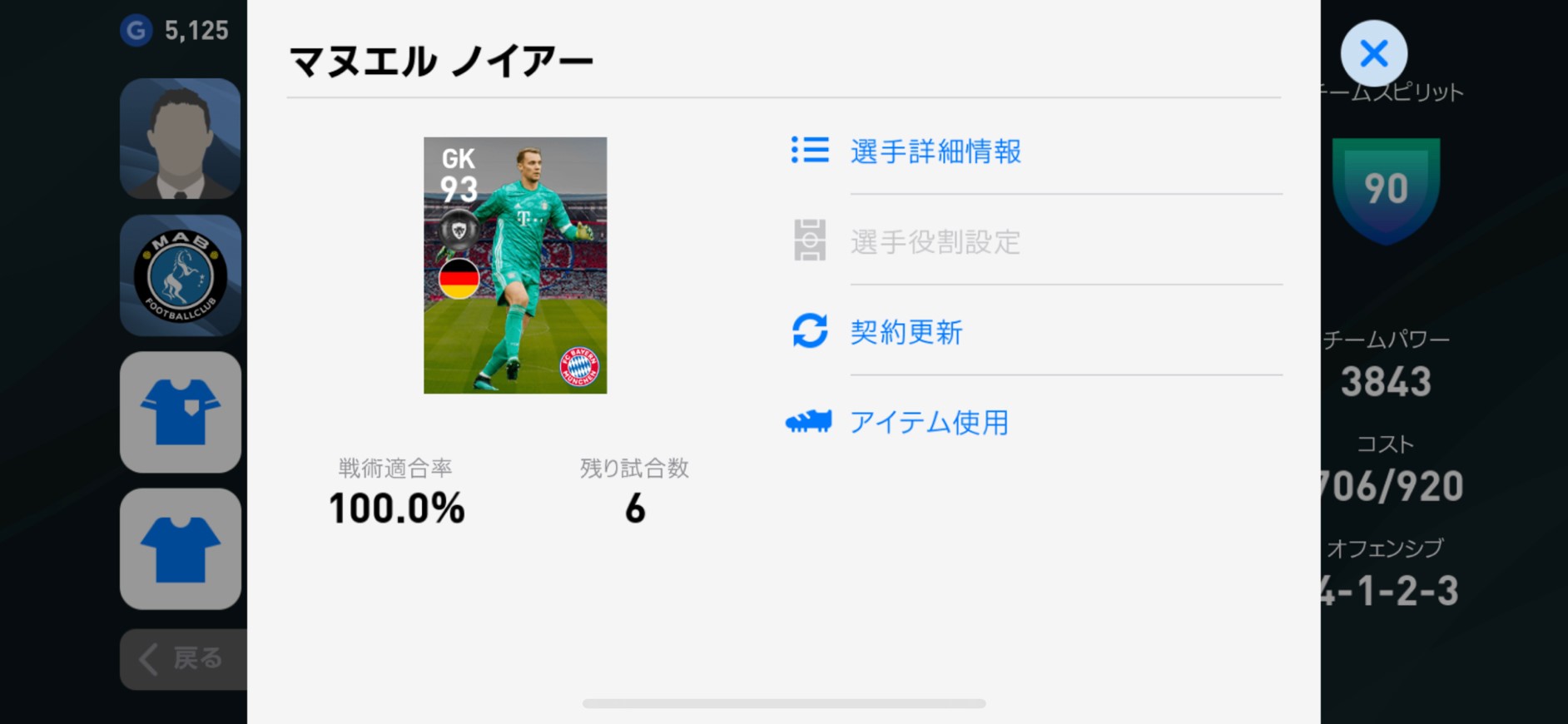This screenshot has width=1568, height=724.
Task: Select the blue kit with badge icon
Action: click(181, 412)
